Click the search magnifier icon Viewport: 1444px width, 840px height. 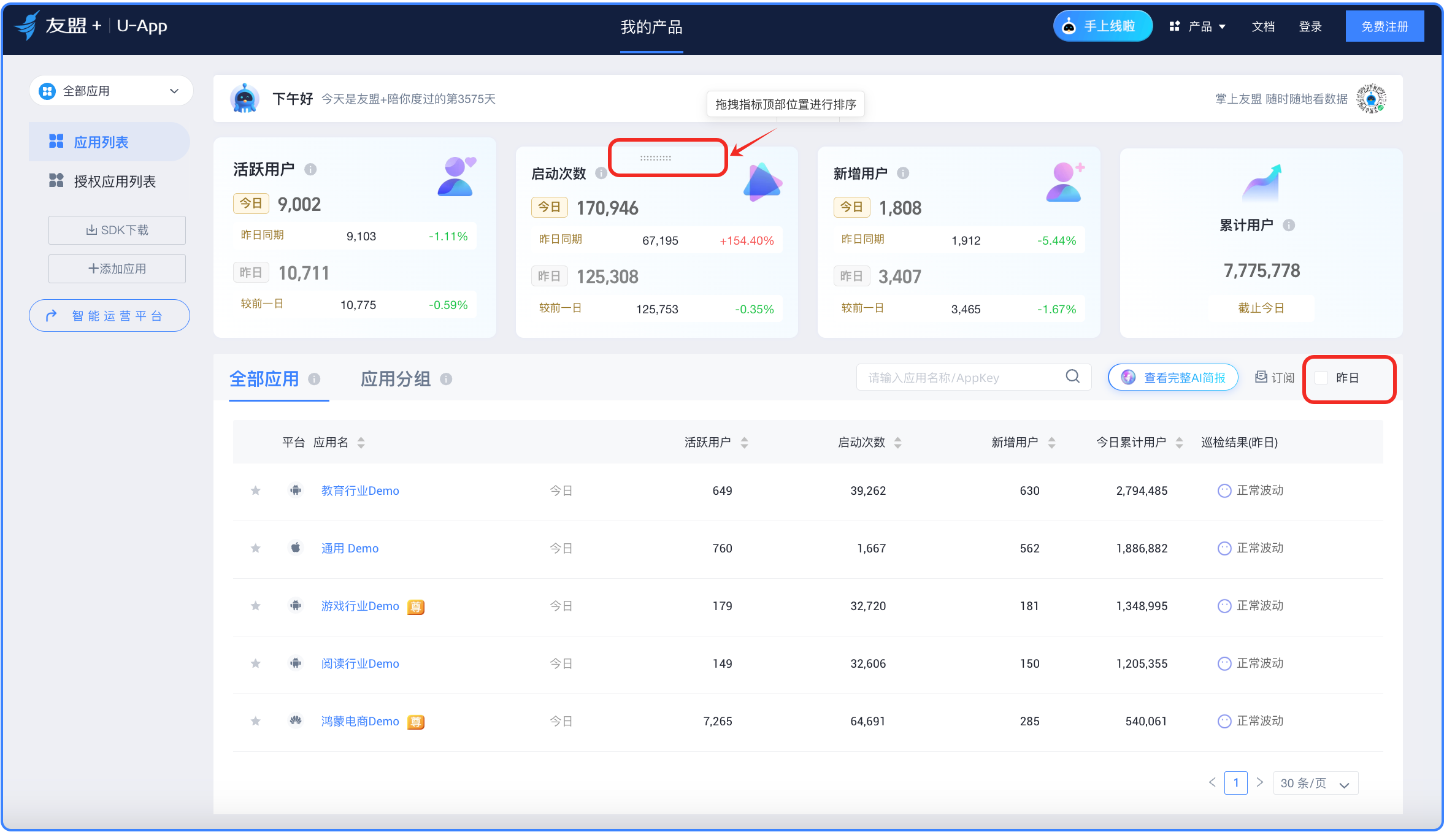(x=1072, y=376)
